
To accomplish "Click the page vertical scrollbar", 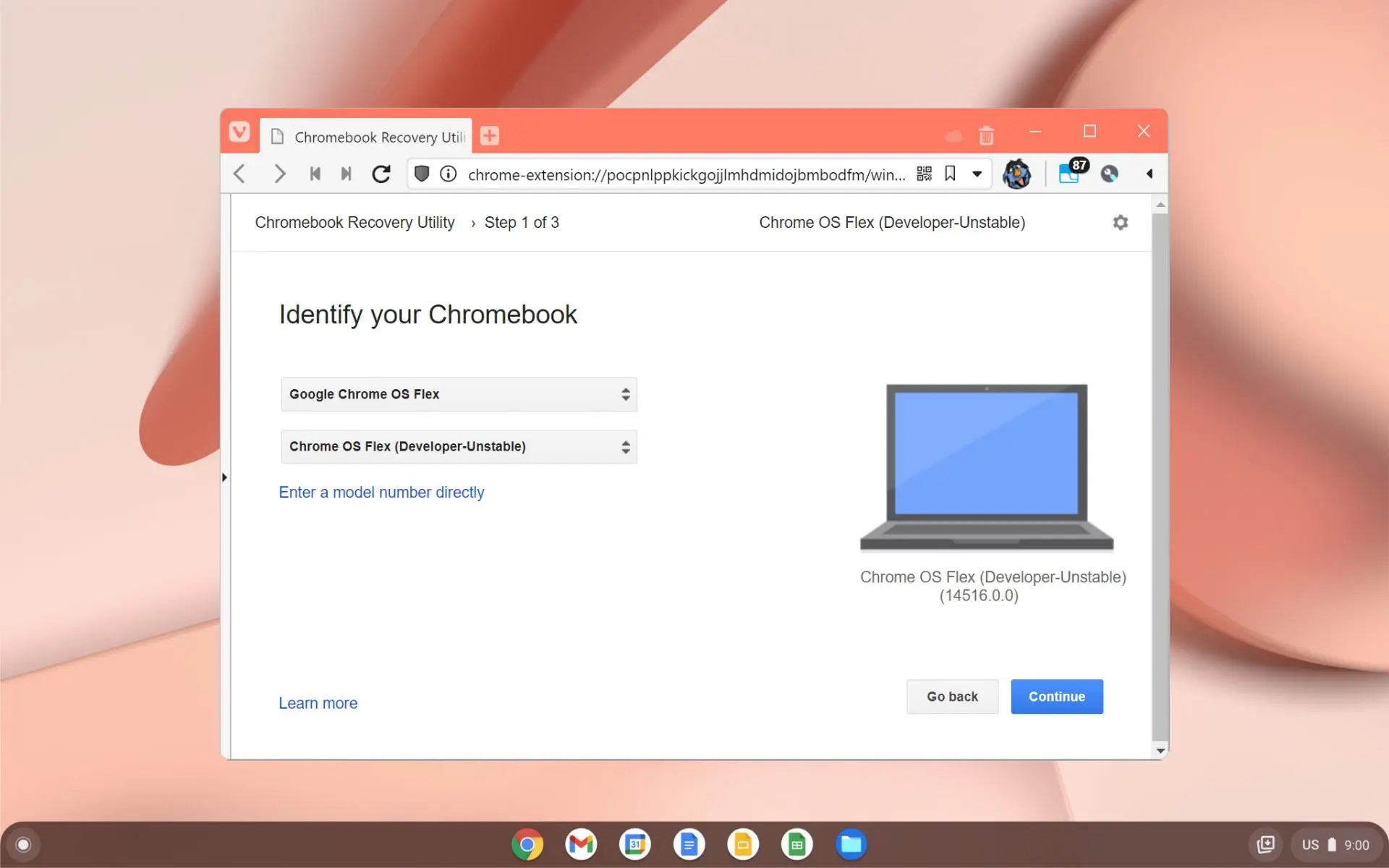I will click(x=1160, y=477).
